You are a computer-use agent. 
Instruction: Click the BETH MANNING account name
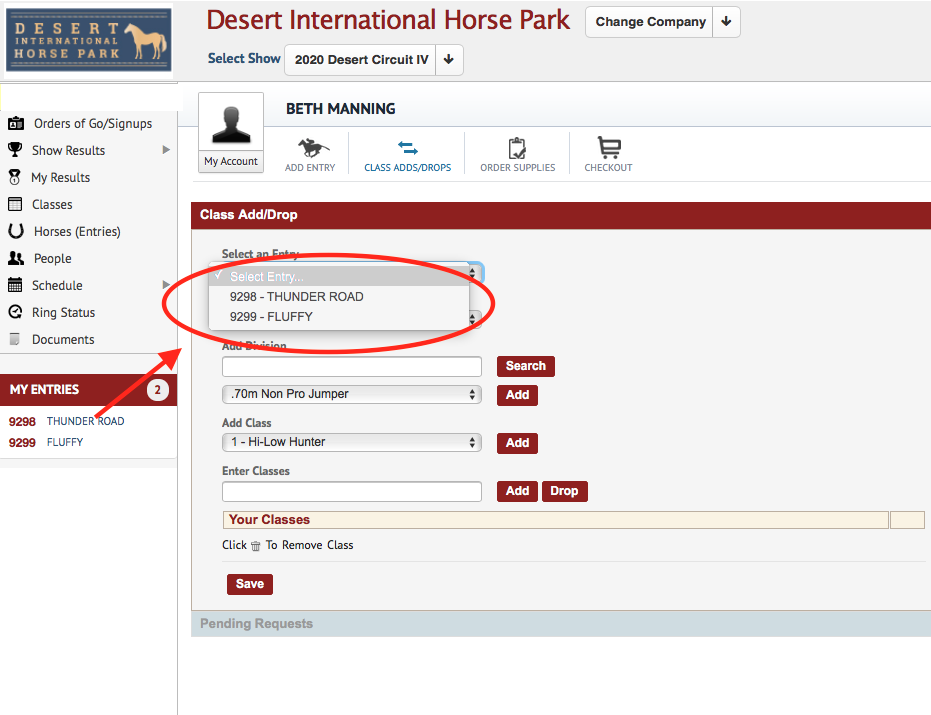point(341,109)
